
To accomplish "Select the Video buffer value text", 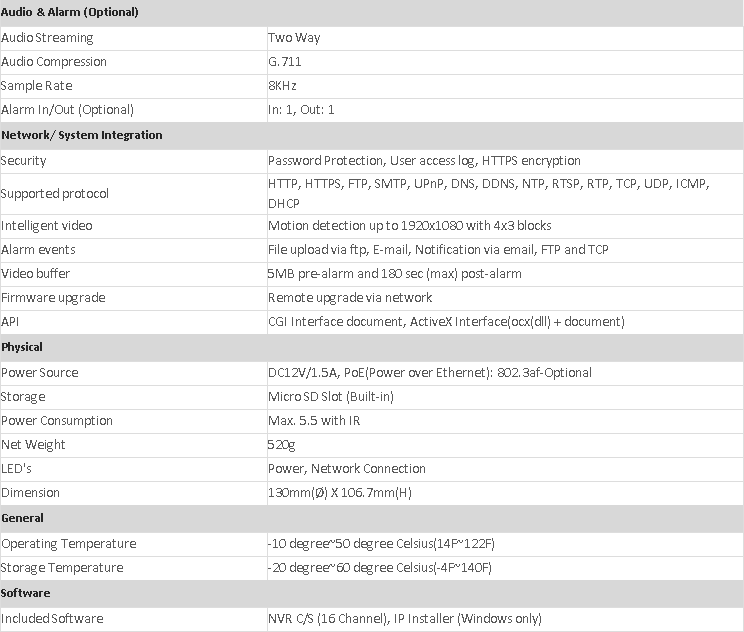I will pyautogui.click(x=394, y=274).
